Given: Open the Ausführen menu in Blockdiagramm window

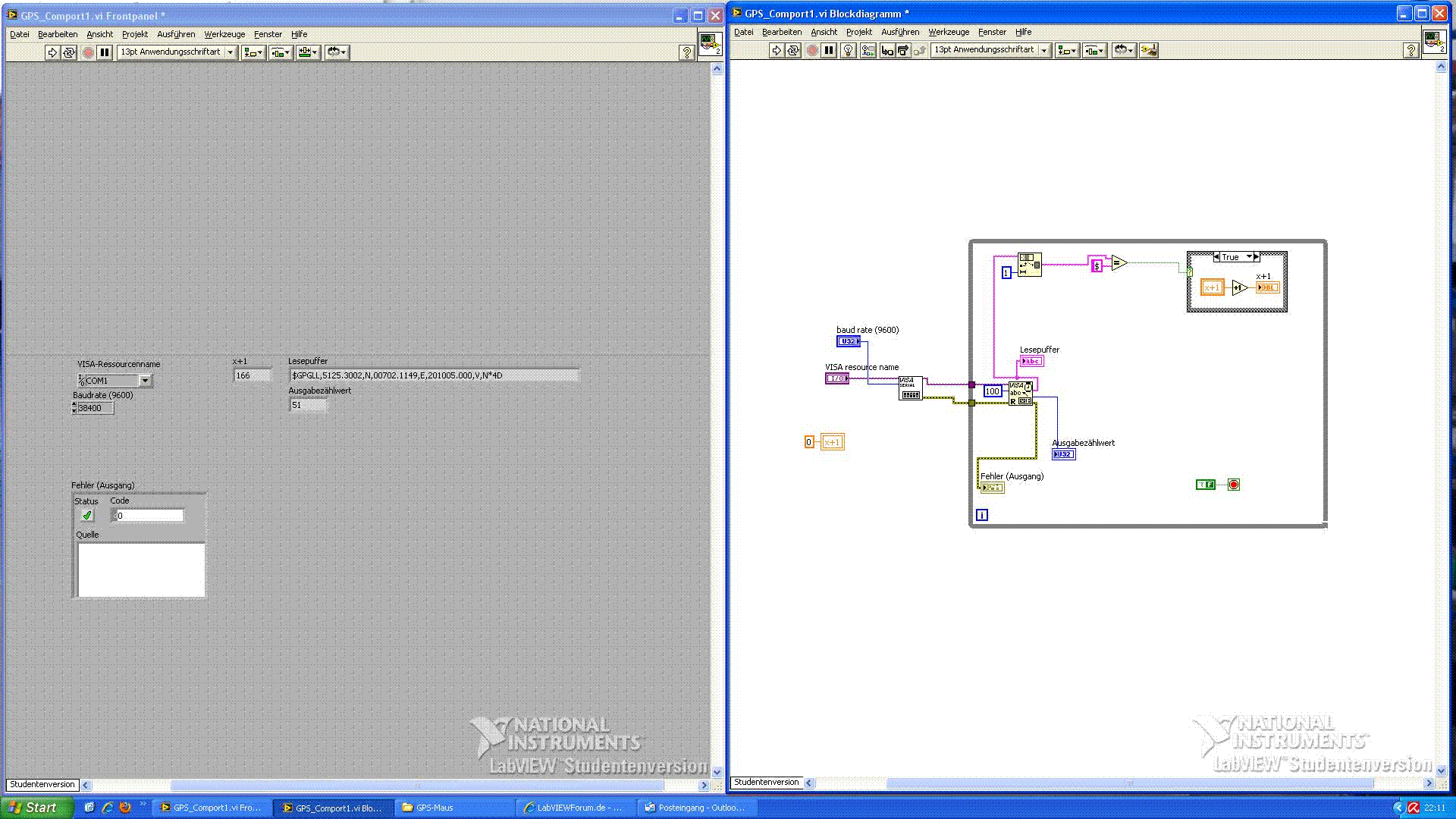Looking at the screenshot, I should click(899, 32).
